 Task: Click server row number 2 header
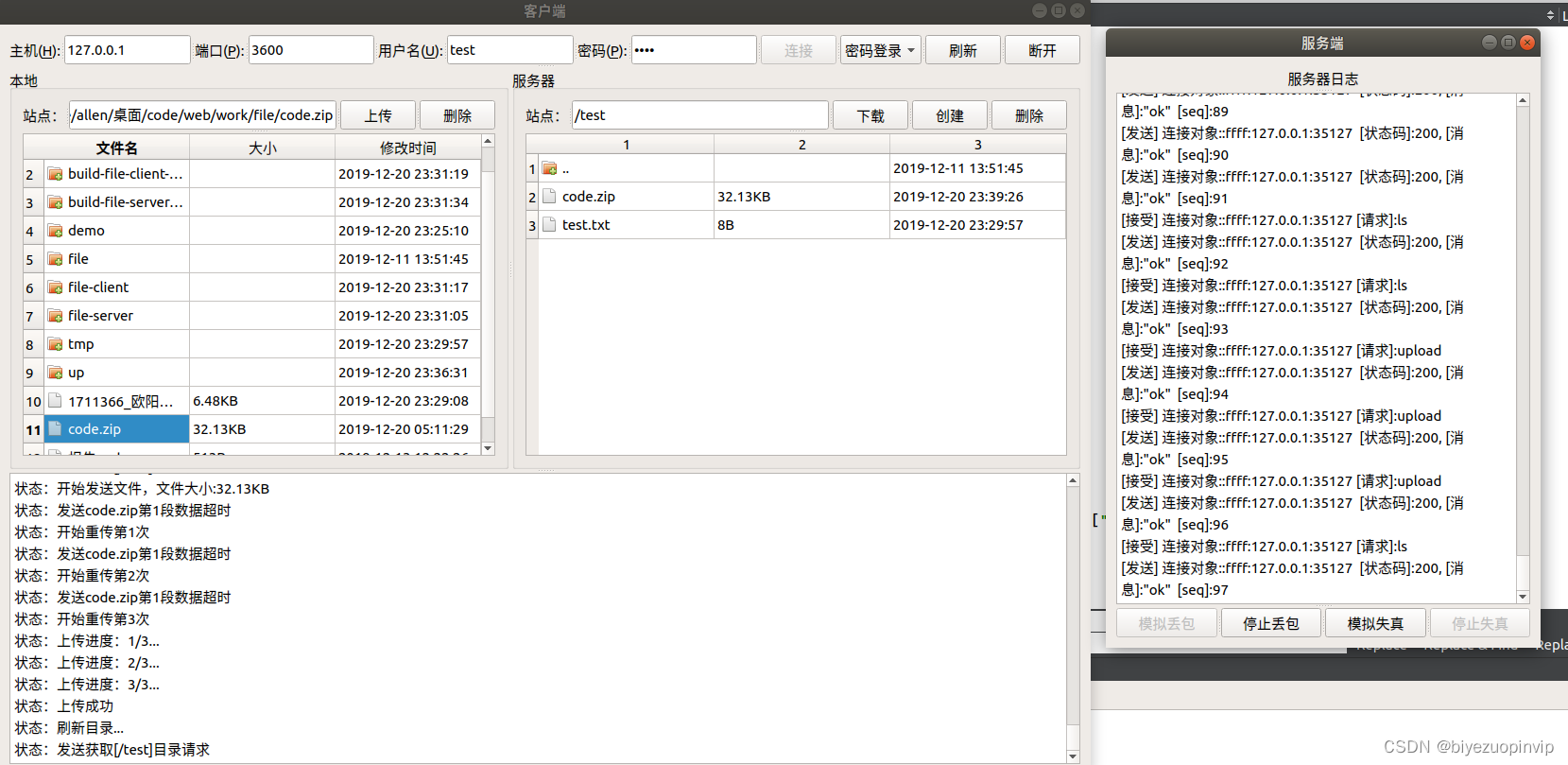pos(532,197)
